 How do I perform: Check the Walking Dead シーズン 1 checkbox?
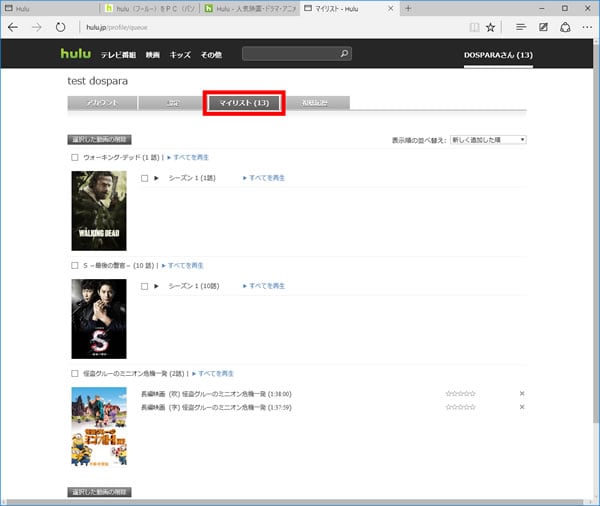(144, 178)
